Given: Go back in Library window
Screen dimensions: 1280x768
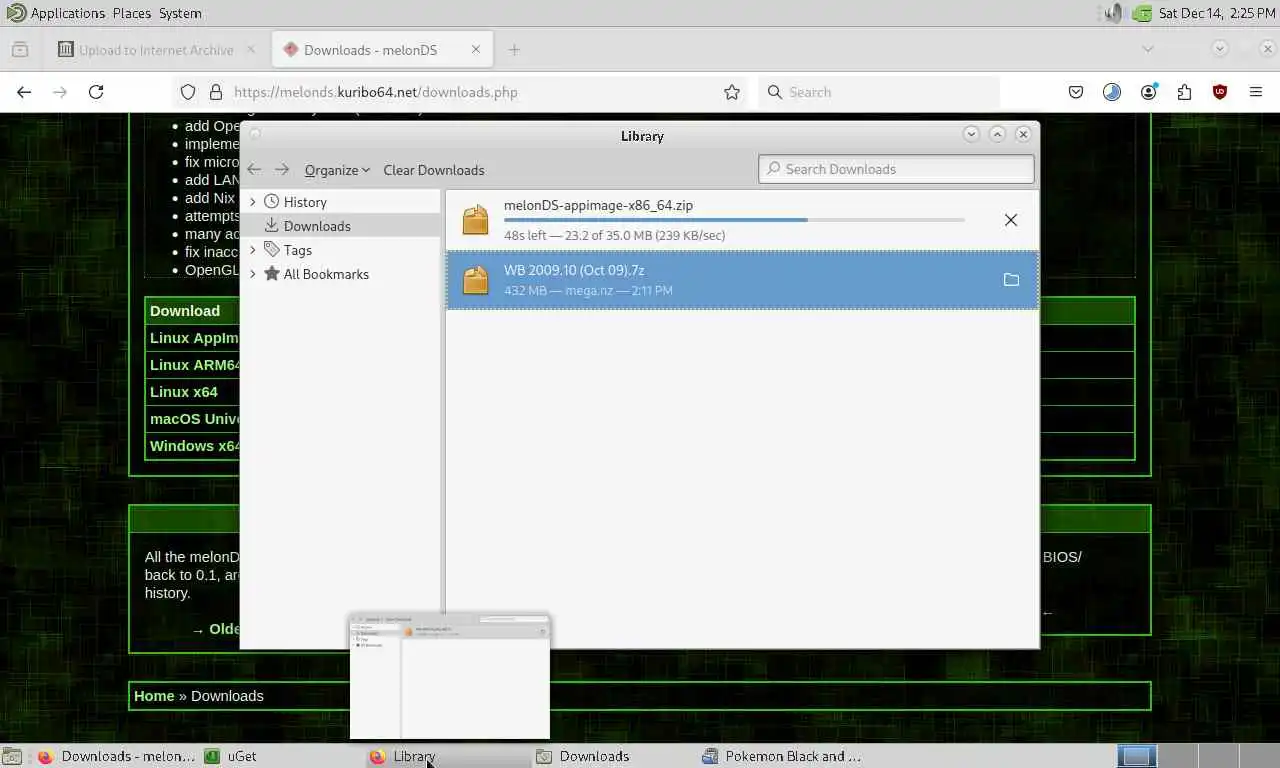Looking at the screenshot, I should pos(254,170).
